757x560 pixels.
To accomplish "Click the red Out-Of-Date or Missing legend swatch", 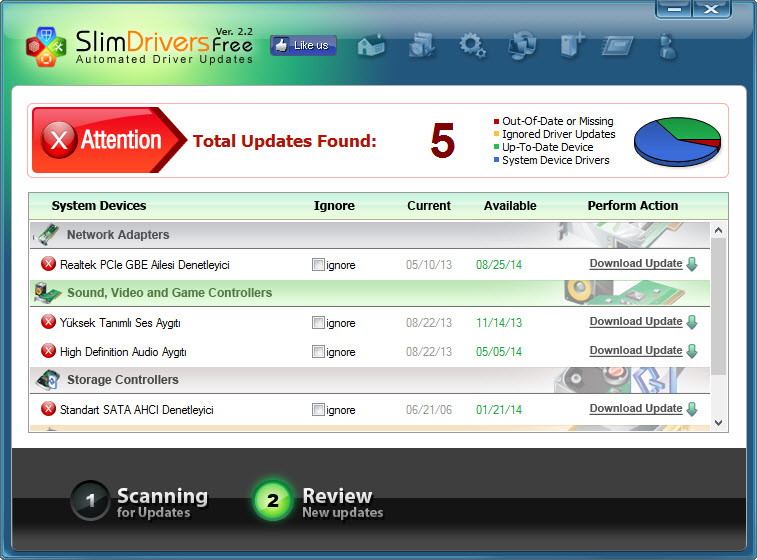I will pos(496,121).
